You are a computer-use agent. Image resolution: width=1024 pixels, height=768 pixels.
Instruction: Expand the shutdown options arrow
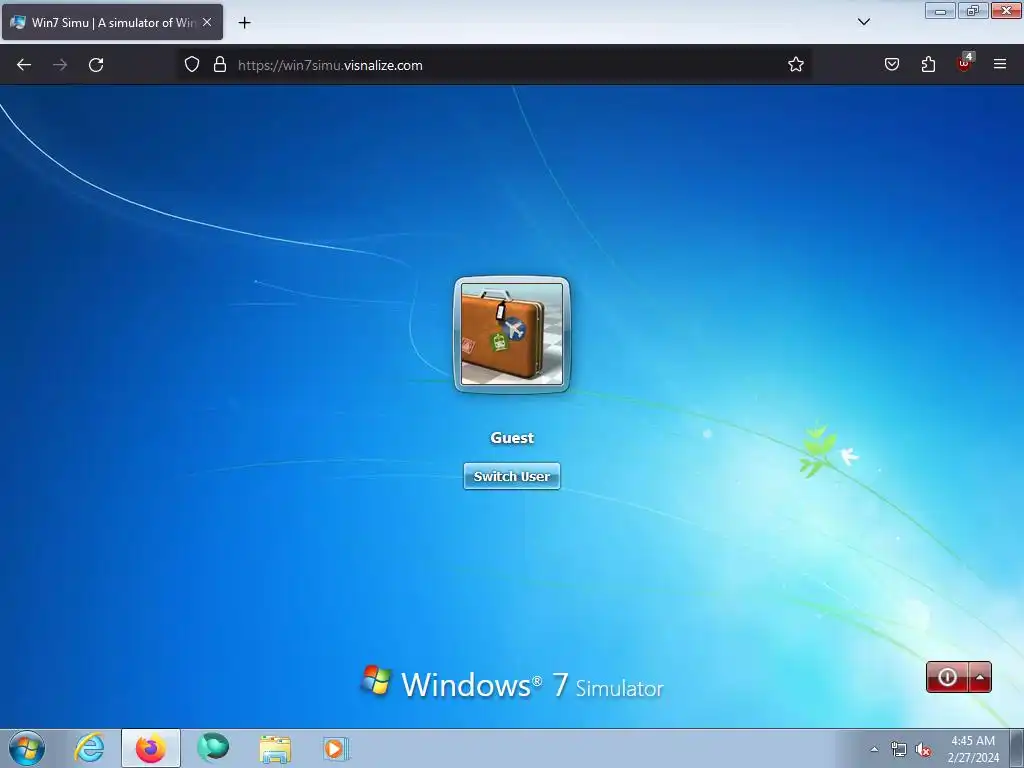click(980, 677)
